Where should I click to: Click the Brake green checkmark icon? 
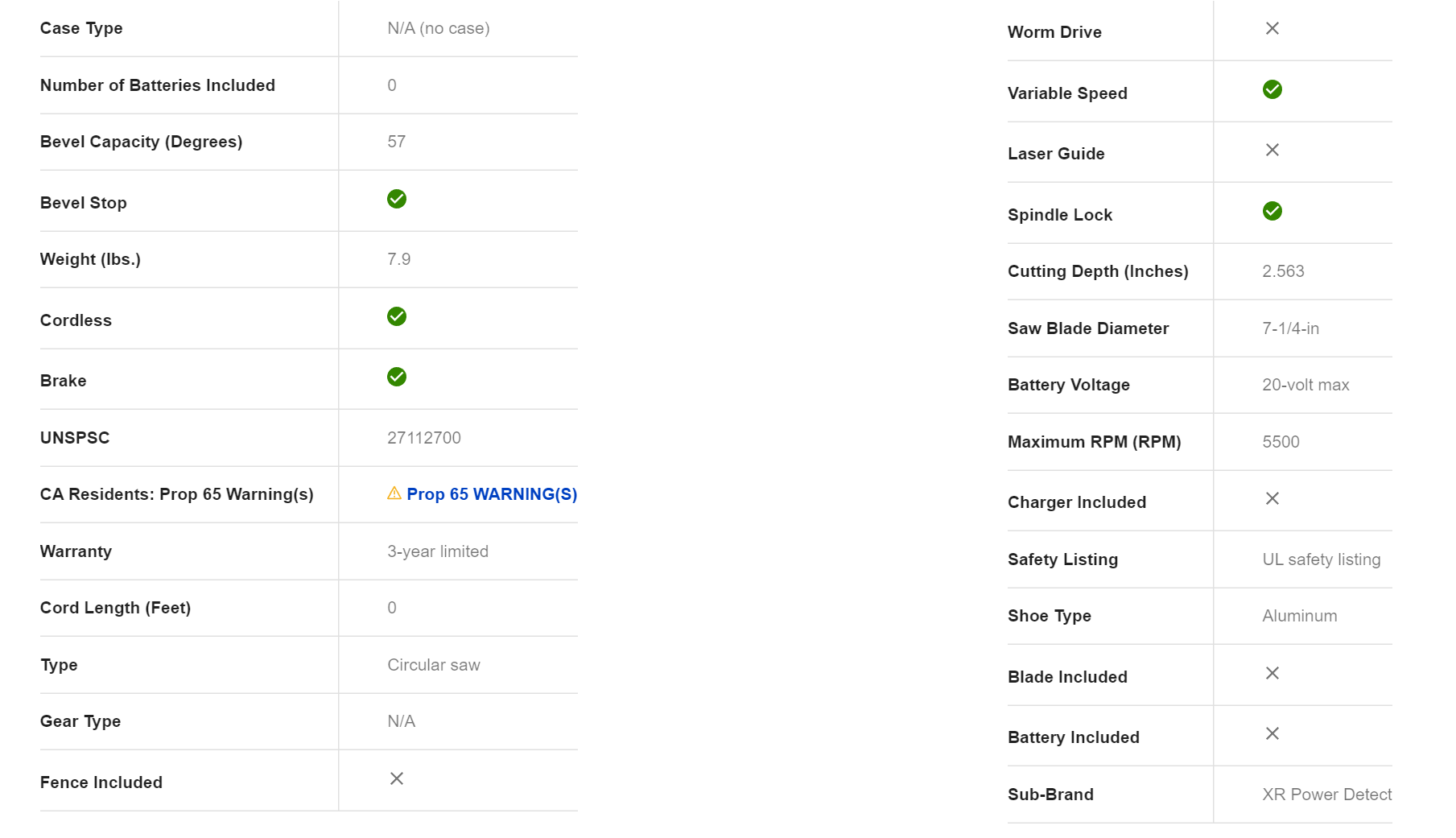click(397, 377)
